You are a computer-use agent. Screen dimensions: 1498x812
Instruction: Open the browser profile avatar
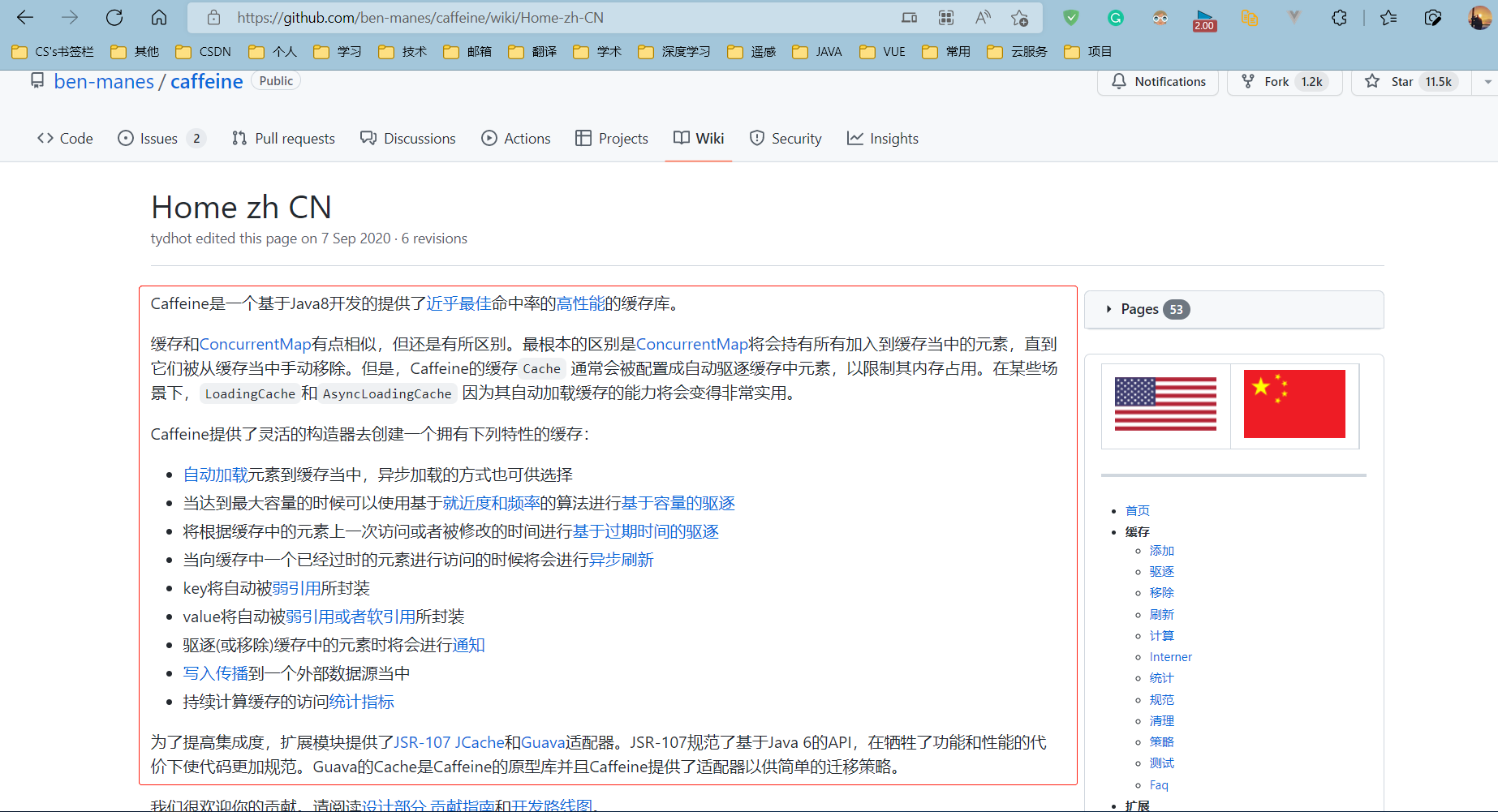(x=1479, y=18)
